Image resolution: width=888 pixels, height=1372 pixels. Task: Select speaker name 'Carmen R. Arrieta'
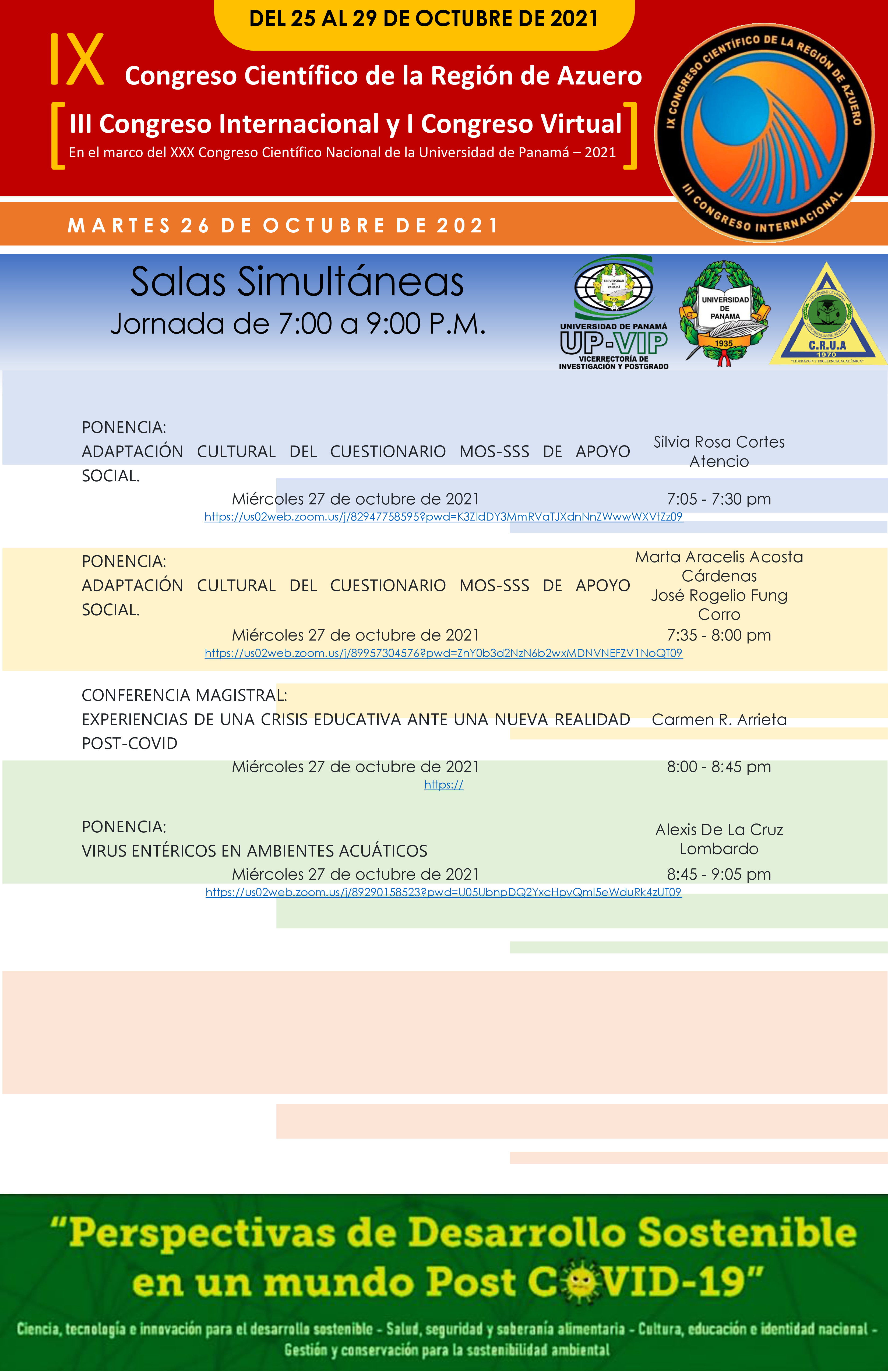pyautogui.click(x=719, y=719)
